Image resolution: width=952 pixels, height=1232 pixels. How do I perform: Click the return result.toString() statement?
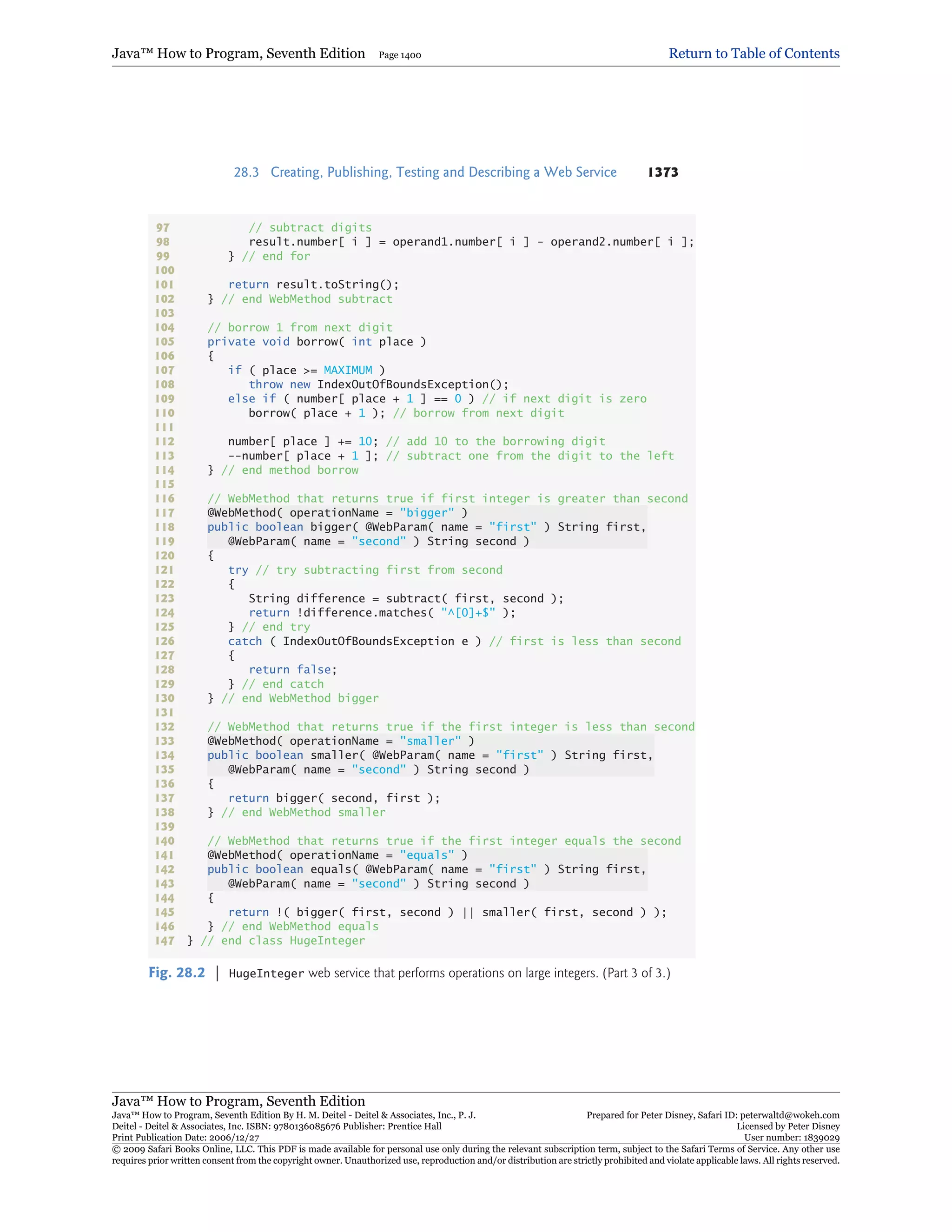click(313, 285)
